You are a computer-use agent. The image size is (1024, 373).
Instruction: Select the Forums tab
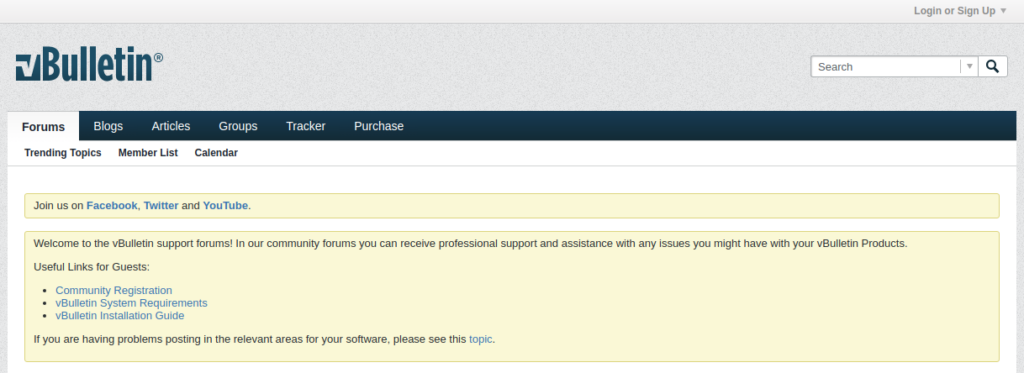pos(43,126)
